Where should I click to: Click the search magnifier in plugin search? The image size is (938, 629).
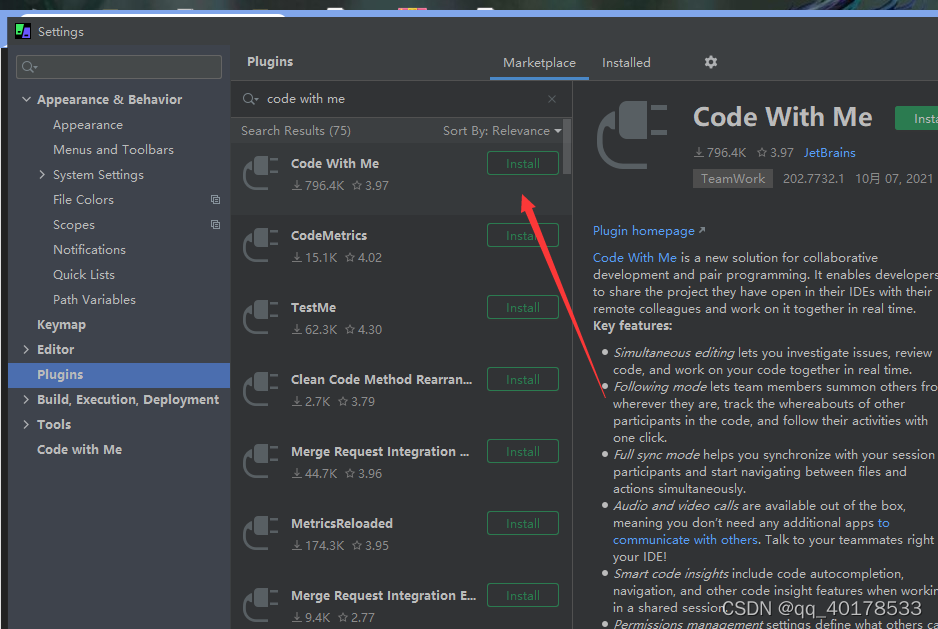point(250,99)
